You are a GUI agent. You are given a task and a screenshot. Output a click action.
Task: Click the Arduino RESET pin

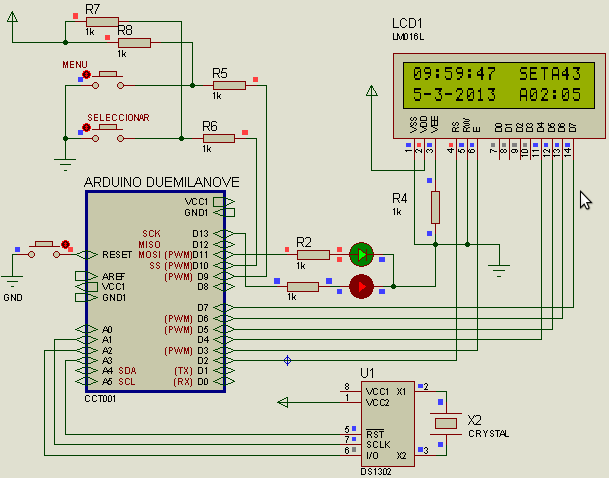pos(86,255)
